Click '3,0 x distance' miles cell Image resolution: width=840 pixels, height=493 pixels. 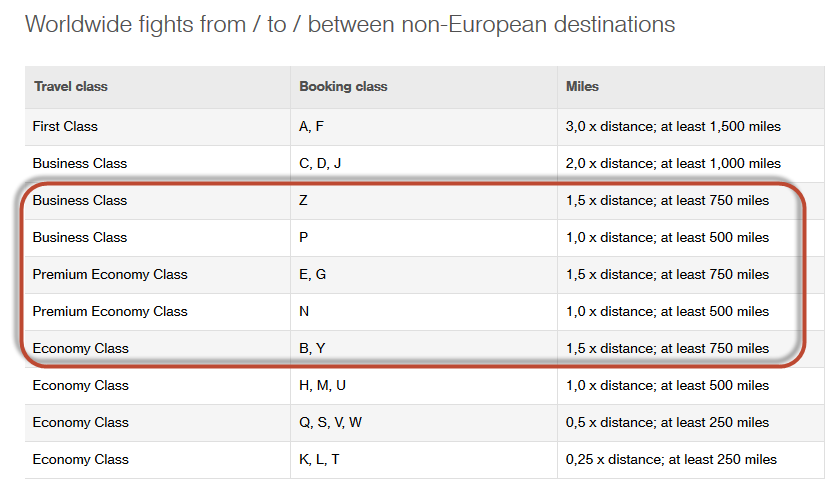click(x=673, y=126)
